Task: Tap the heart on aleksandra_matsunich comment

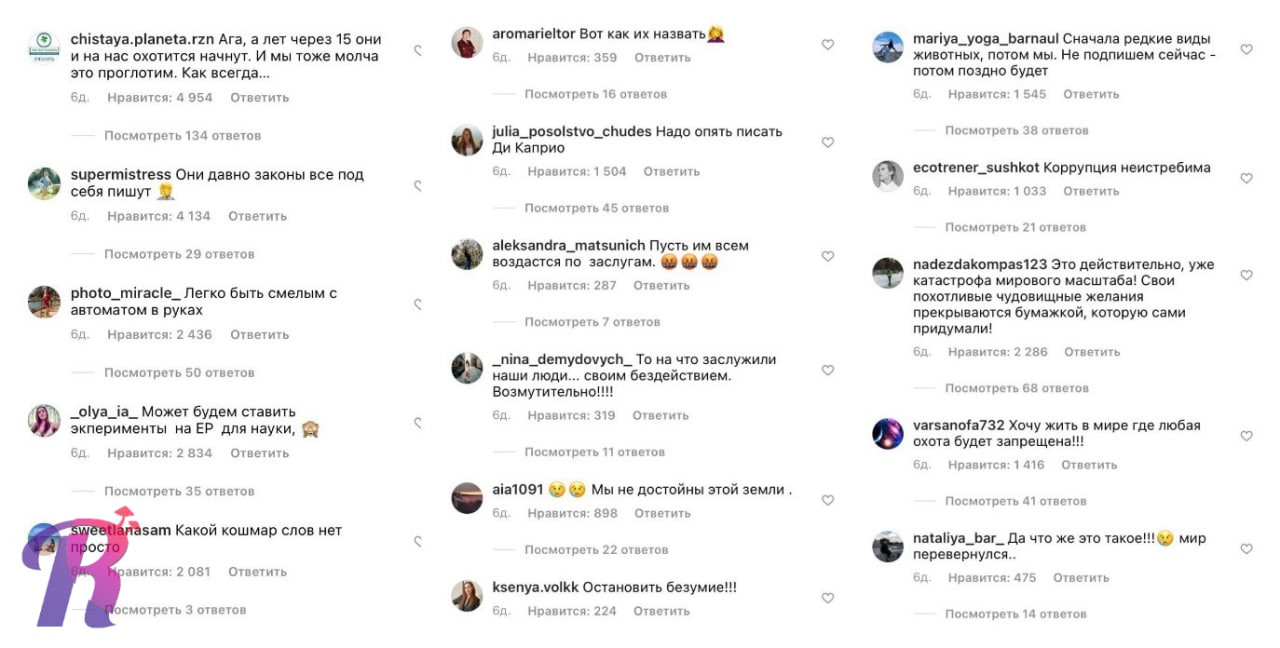Action: pos(828,257)
